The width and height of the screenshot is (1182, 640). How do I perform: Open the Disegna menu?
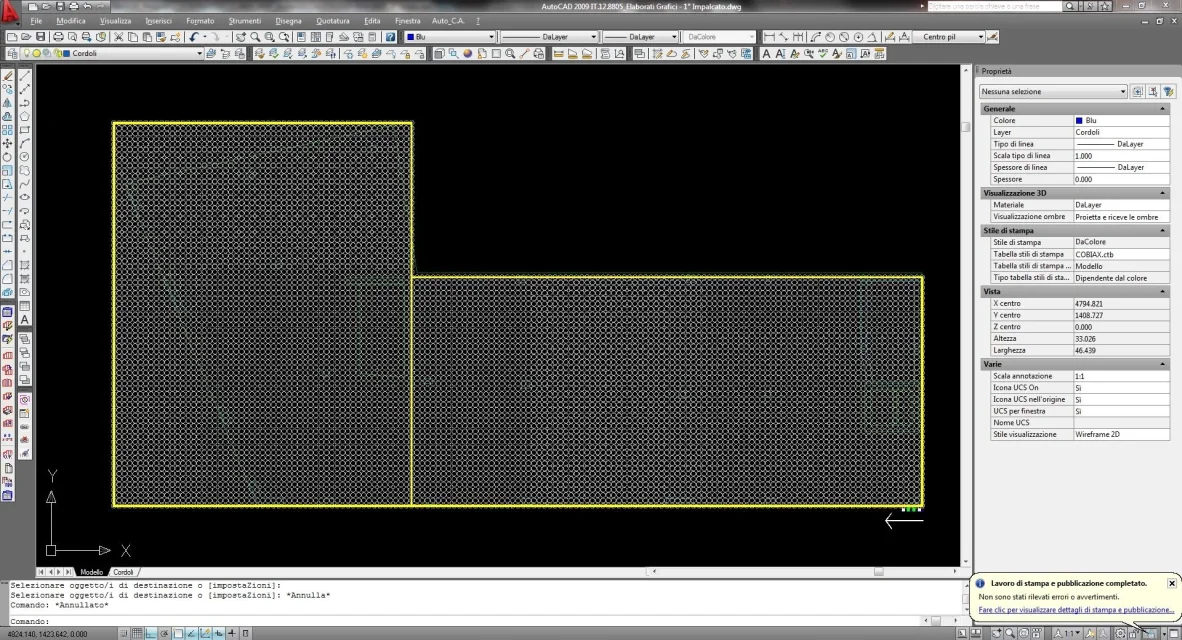click(x=288, y=21)
